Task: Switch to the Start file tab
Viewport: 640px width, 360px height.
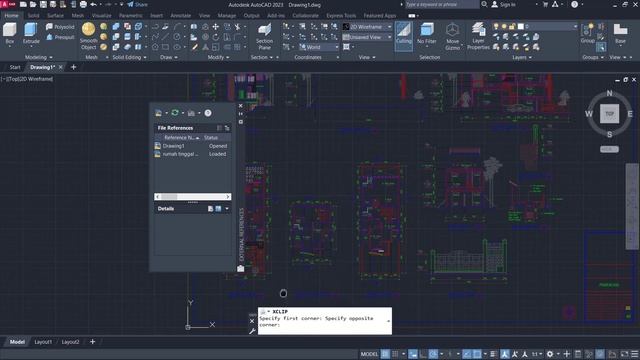Action: click(15, 67)
